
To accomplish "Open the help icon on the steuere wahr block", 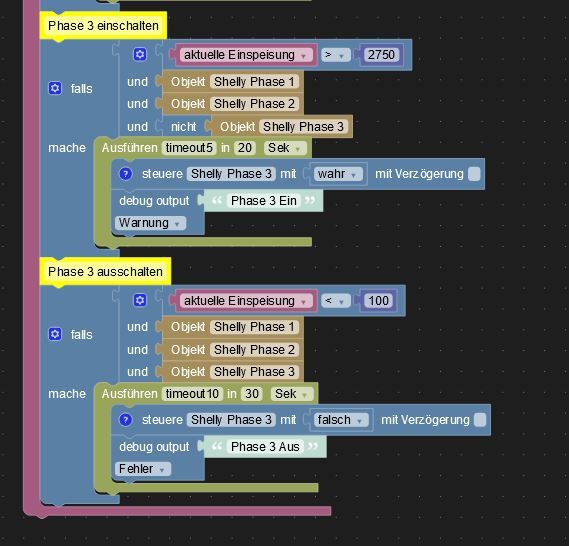I will pyautogui.click(x=126, y=174).
